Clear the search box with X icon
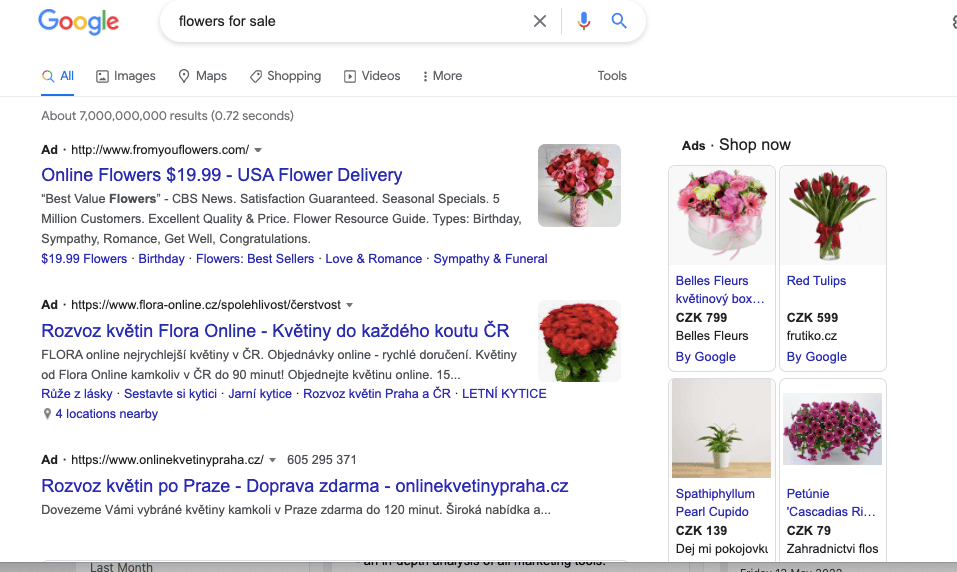The height and width of the screenshot is (572, 957). click(540, 21)
